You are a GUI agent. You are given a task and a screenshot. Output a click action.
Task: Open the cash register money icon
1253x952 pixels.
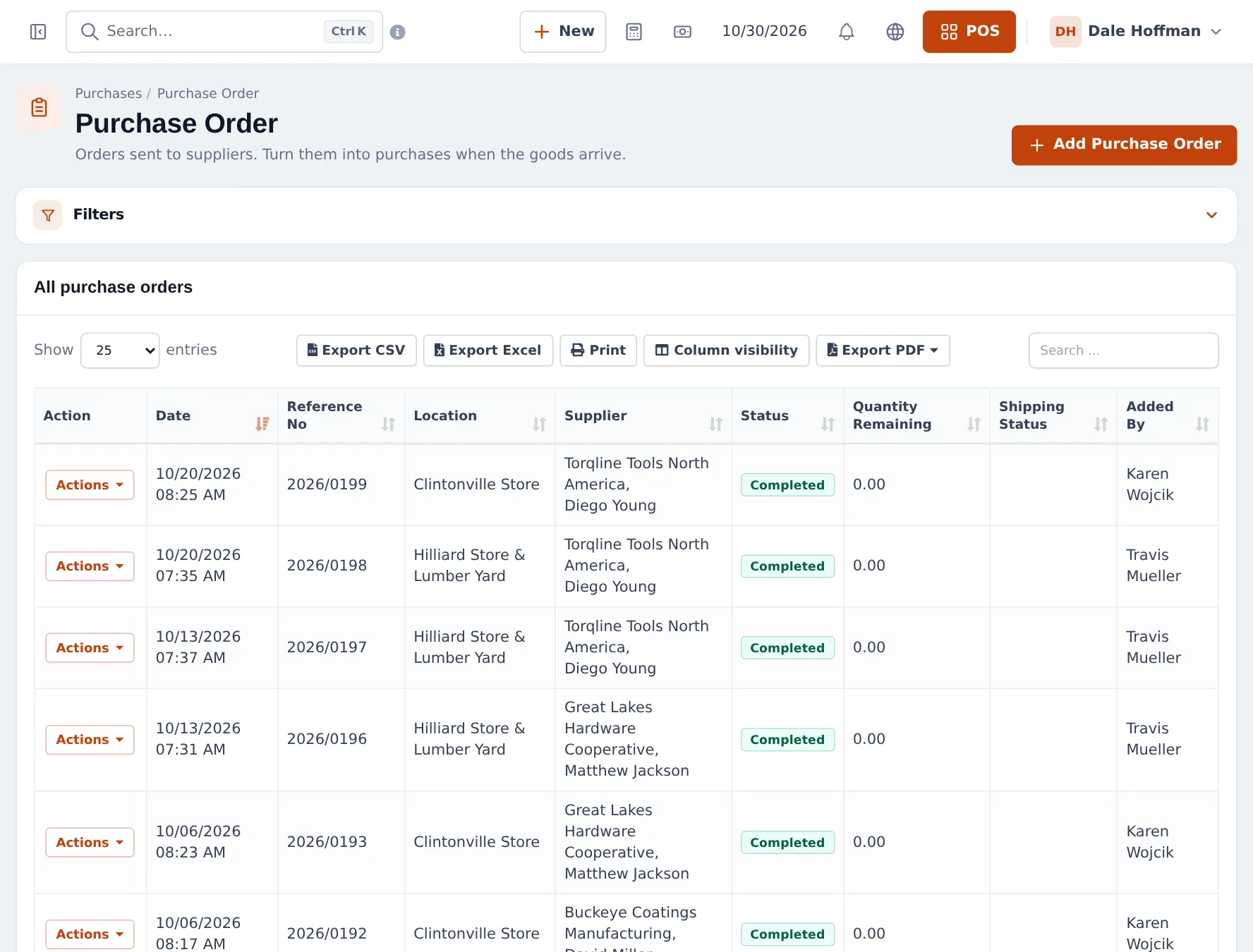682,32
